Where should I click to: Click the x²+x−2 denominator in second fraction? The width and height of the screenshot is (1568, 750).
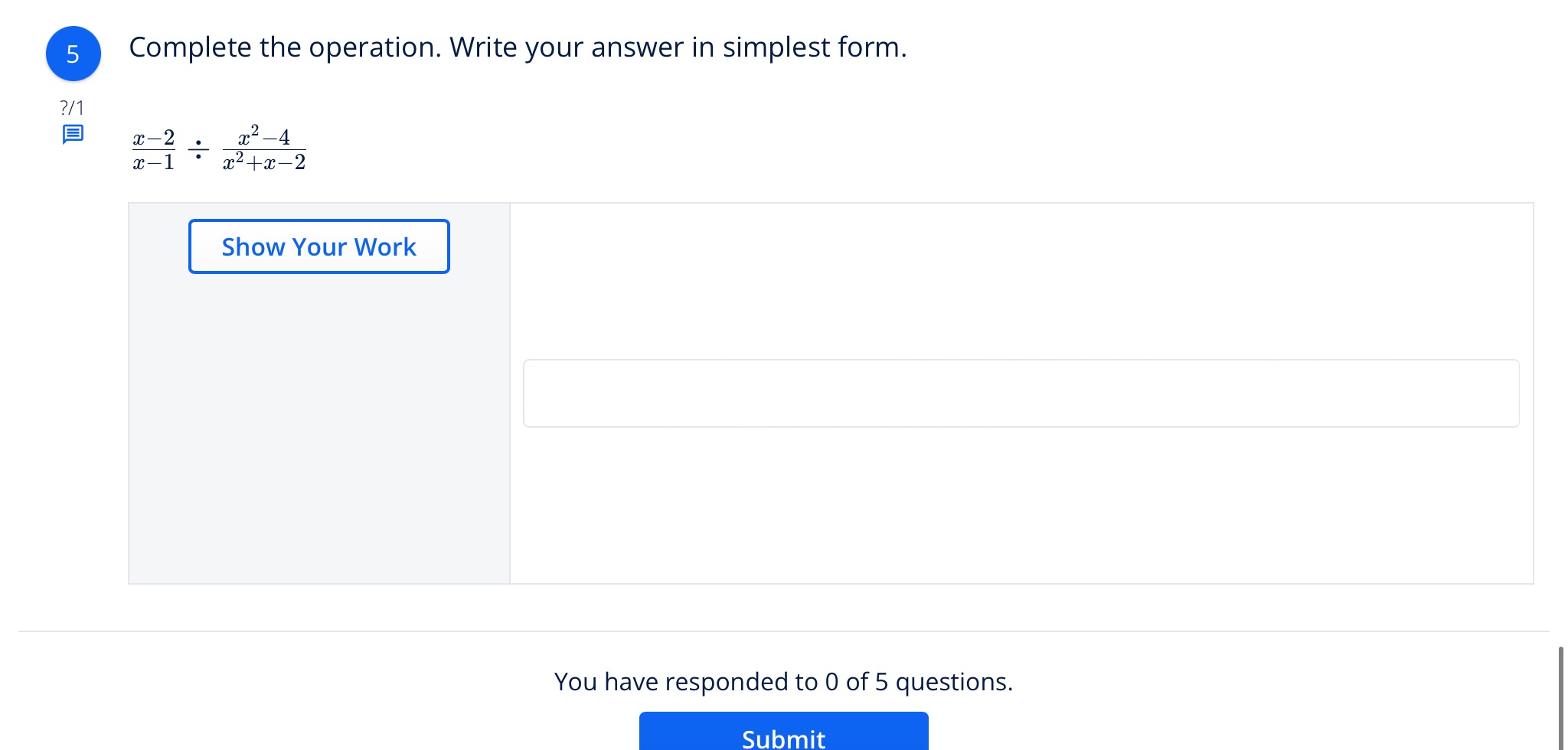pyautogui.click(x=264, y=162)
